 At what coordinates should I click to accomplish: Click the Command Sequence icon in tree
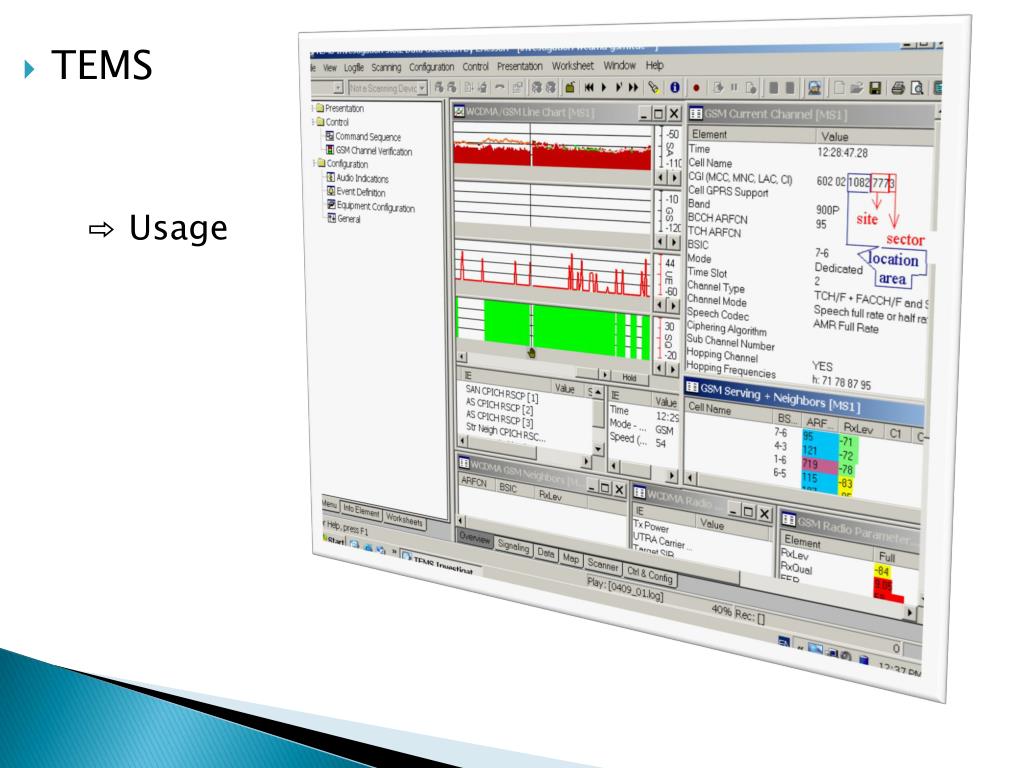[330, 136]
